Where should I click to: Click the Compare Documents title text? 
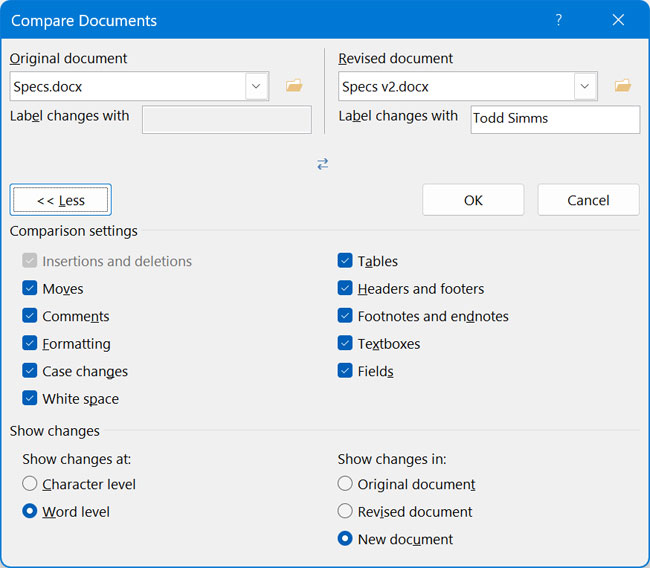84,21
